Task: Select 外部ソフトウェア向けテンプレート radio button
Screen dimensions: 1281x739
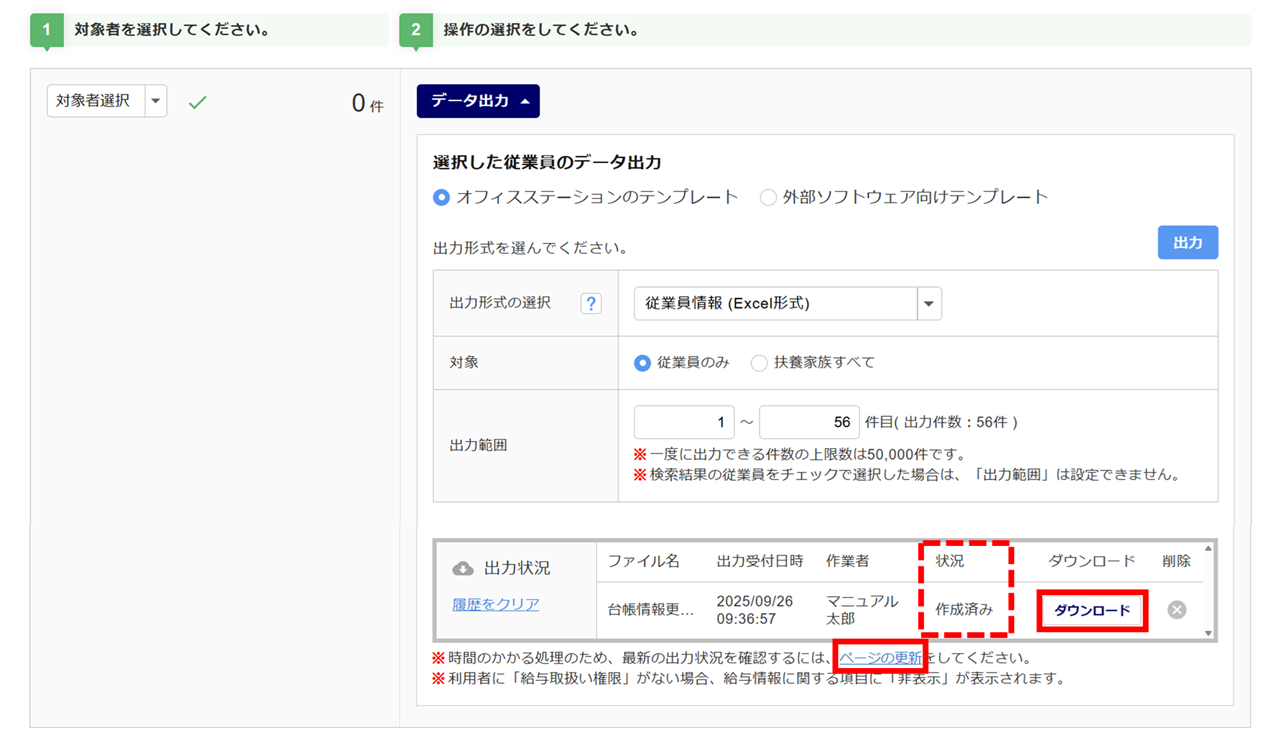Action: [768, 198]
